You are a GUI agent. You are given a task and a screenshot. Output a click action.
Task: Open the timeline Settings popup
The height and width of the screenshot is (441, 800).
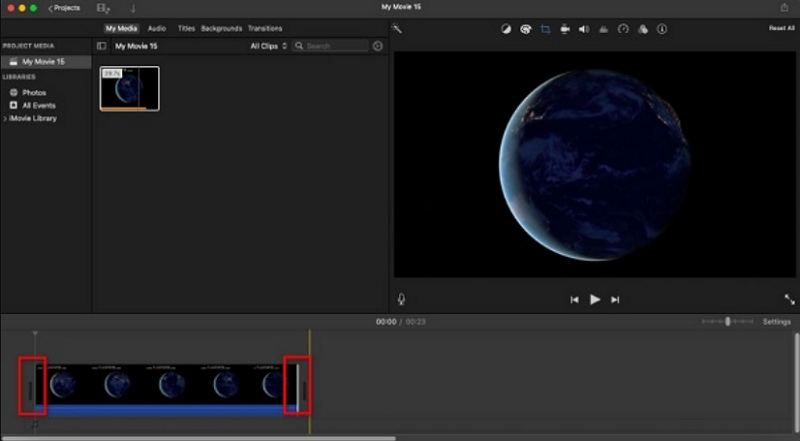tap(776, 322)
